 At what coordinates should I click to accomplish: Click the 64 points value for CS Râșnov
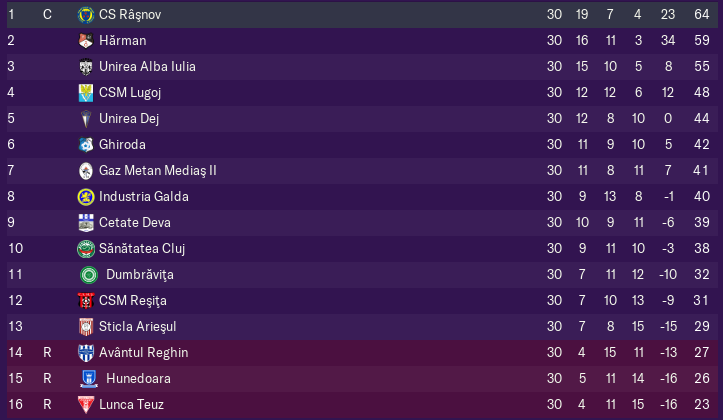point(702,15)
